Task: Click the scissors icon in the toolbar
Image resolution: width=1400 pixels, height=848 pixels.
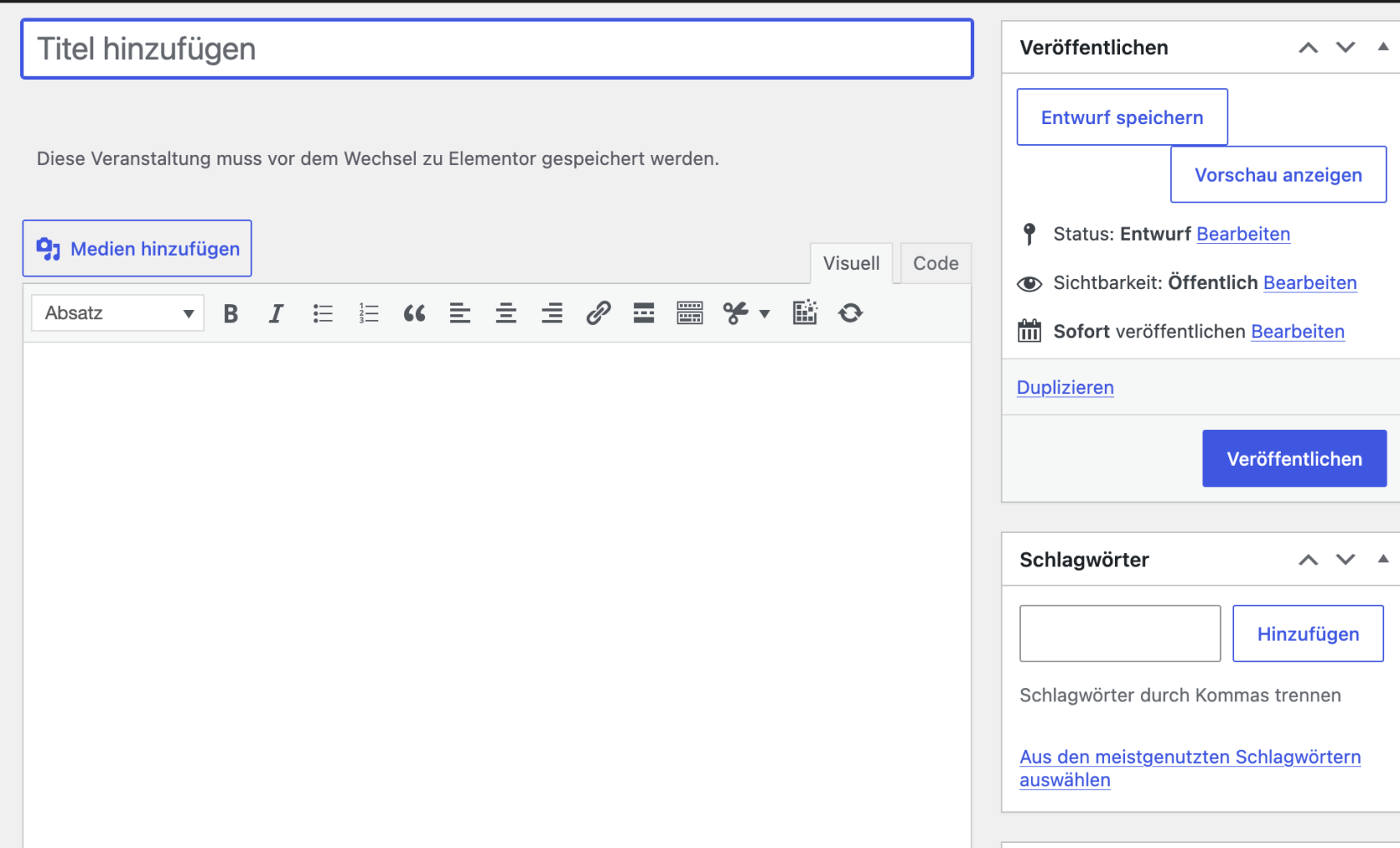Action: coord(735,313)
